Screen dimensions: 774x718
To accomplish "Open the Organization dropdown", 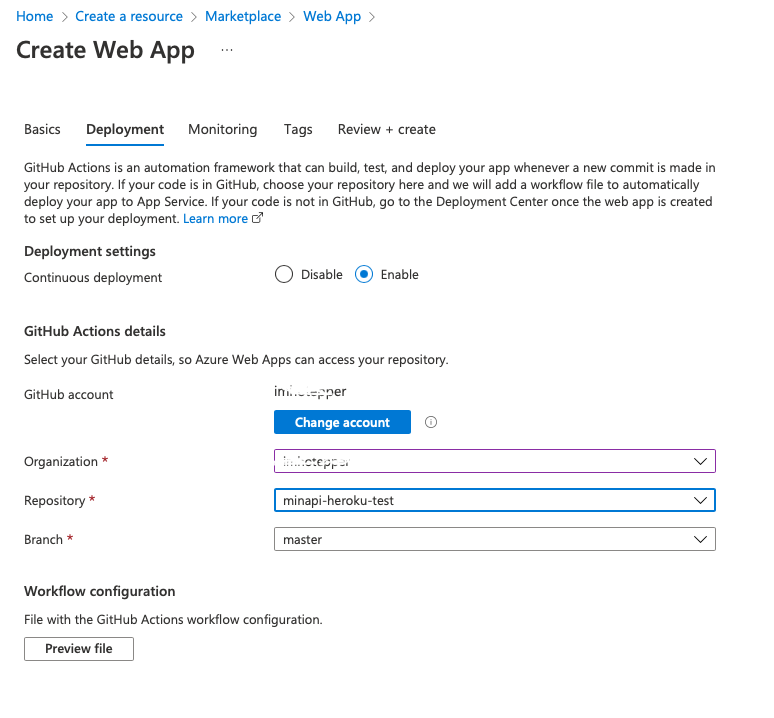I will (x=495, y=461).
